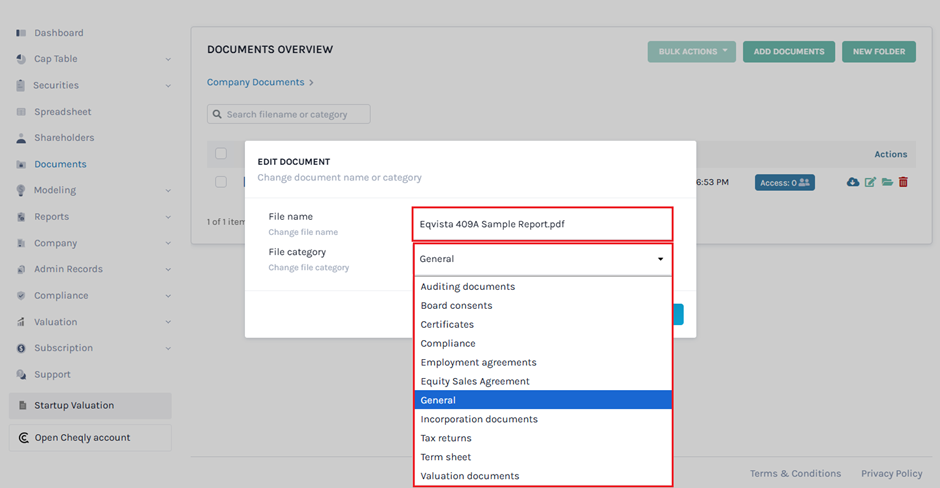Click the File name text field
Viewport: 940px width, 488px height.
tap(542, 224)
